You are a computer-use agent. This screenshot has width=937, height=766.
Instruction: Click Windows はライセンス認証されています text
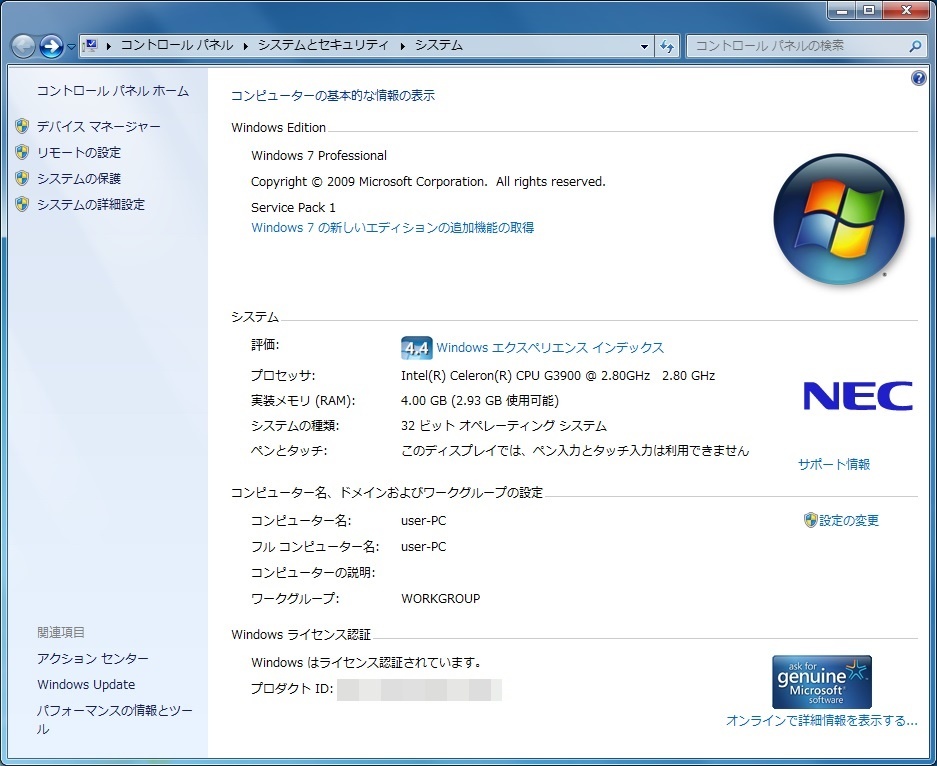367,663
